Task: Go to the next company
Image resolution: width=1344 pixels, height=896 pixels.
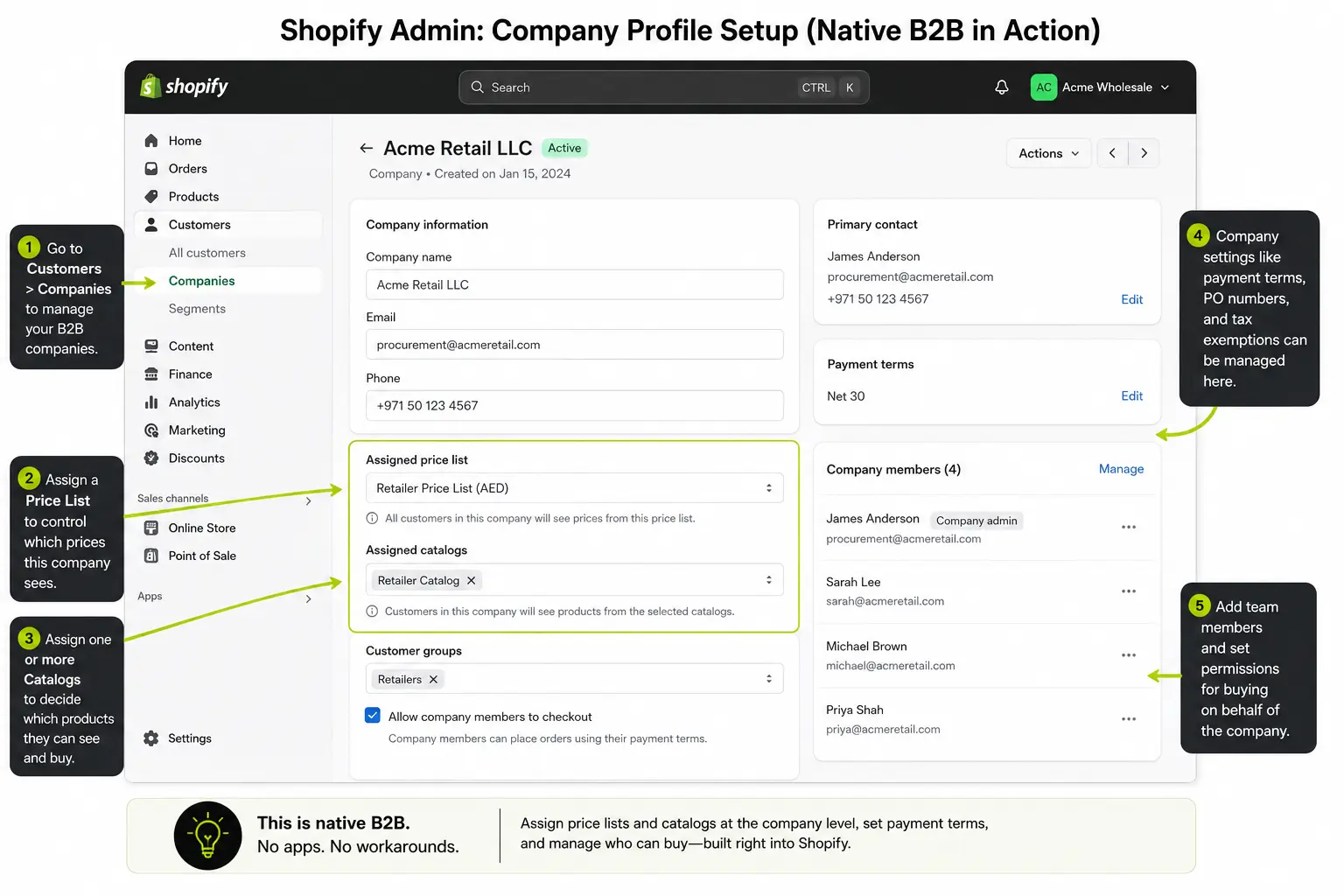Action: pos(1144,153)
